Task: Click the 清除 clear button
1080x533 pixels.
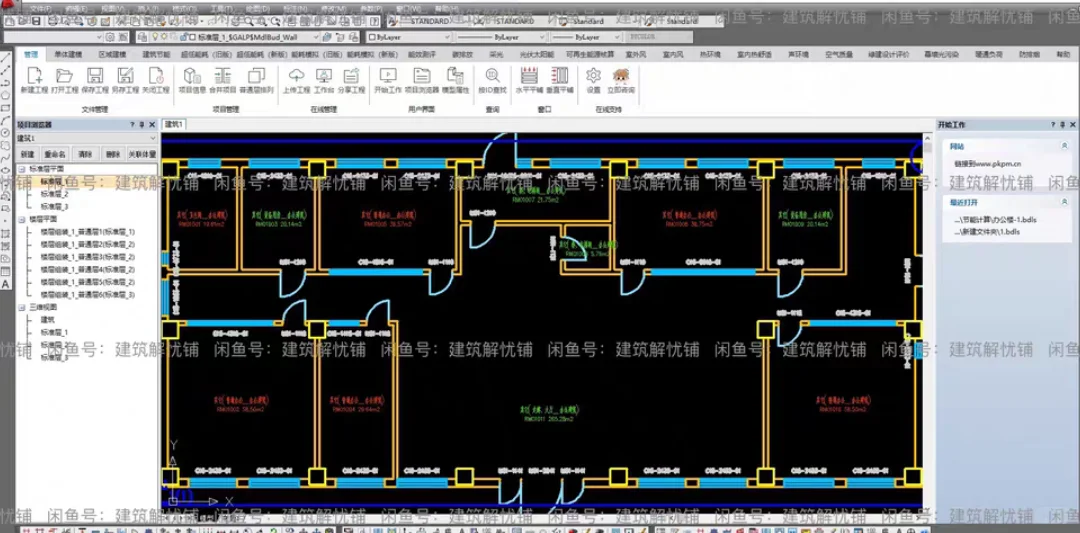Action: tap(85, 154)
